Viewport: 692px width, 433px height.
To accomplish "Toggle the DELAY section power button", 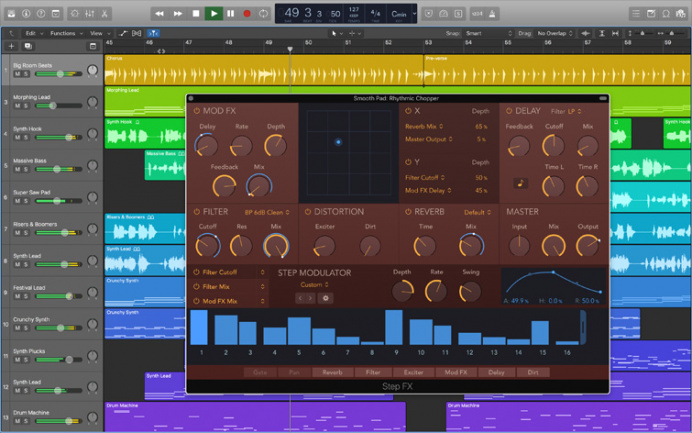I will coord(509,111).
